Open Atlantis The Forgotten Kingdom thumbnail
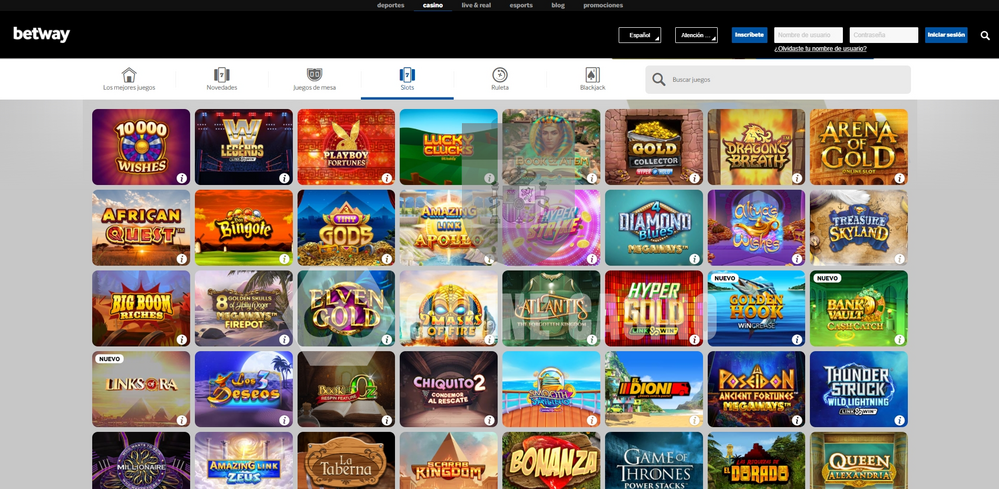 (551, 309)
